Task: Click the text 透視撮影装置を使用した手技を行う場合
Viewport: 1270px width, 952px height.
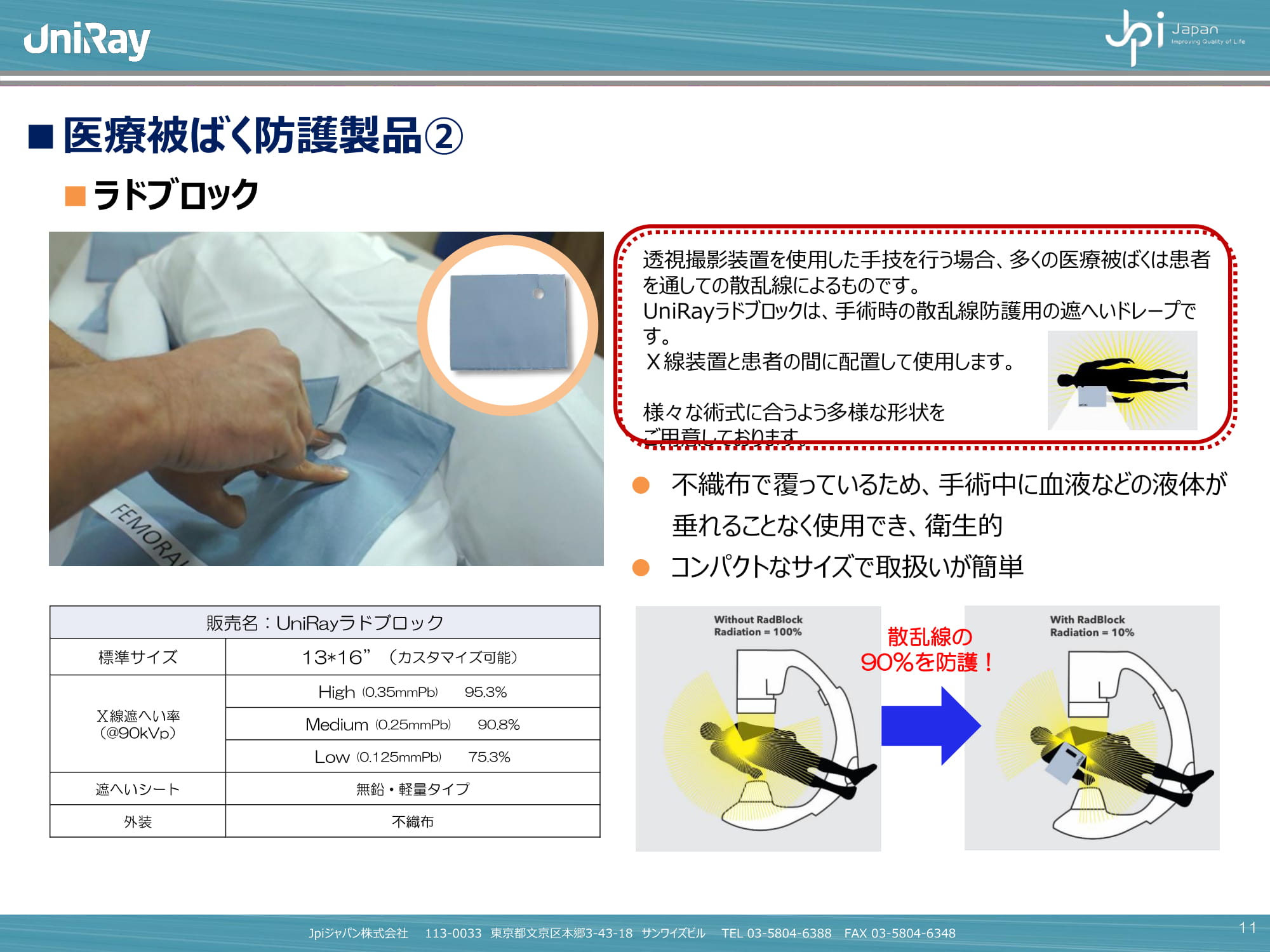Action: click(819, 260)
